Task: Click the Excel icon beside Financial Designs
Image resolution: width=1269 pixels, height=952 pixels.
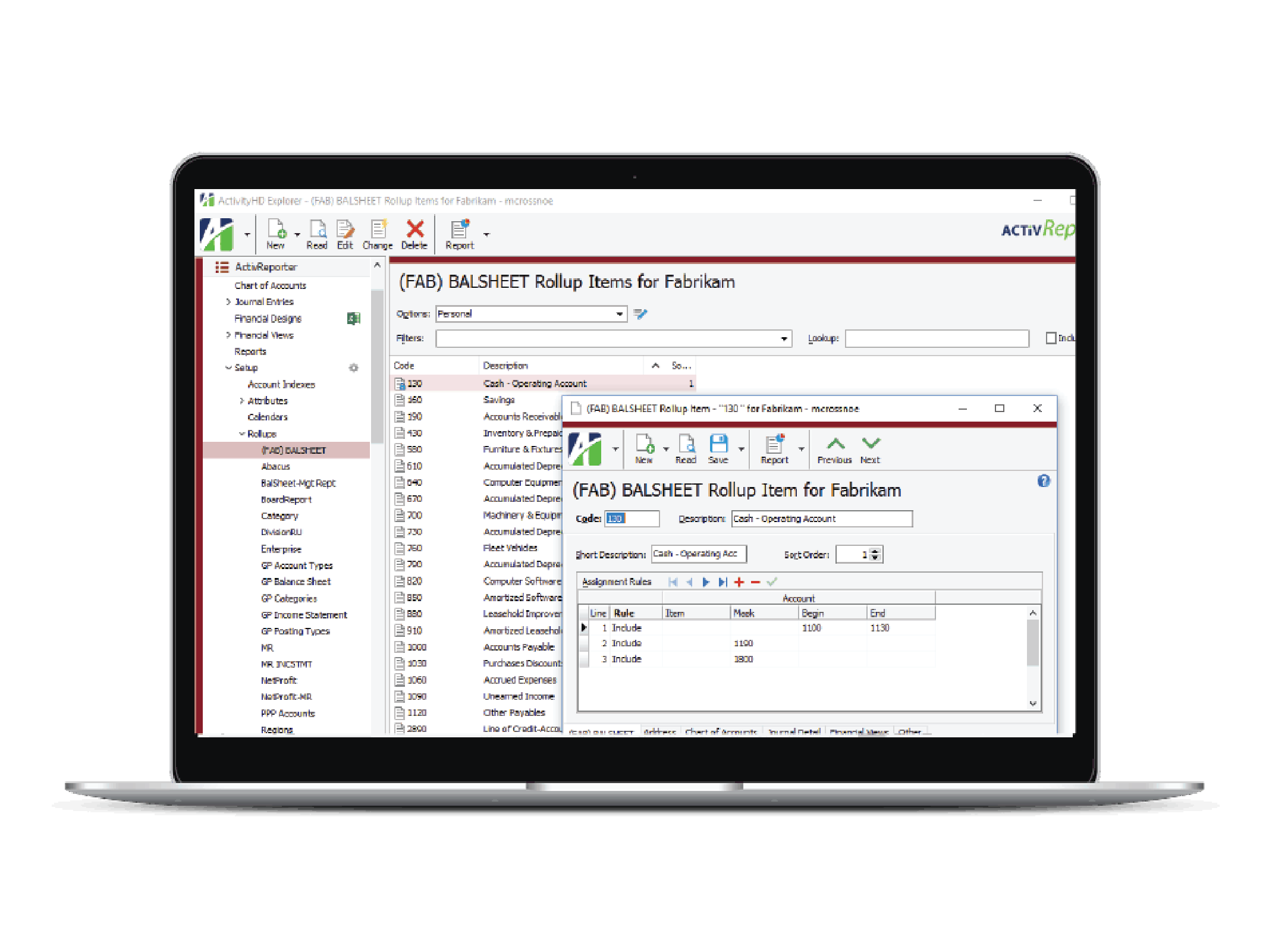Action: point(353,319)
